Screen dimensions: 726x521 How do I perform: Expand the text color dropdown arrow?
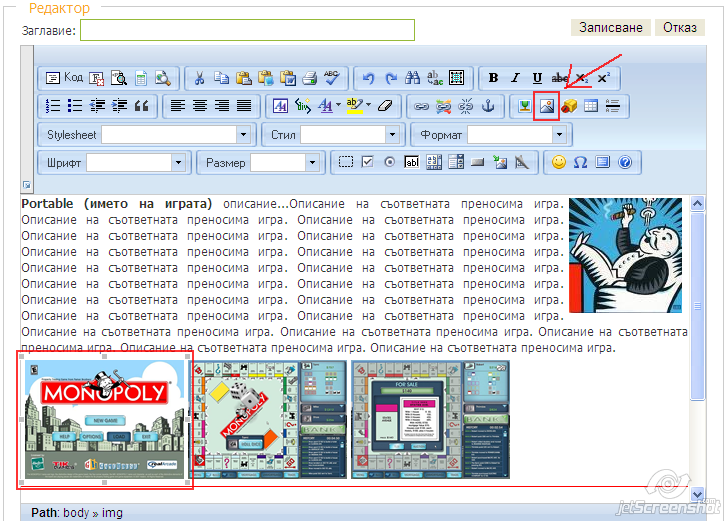[338, 106]
